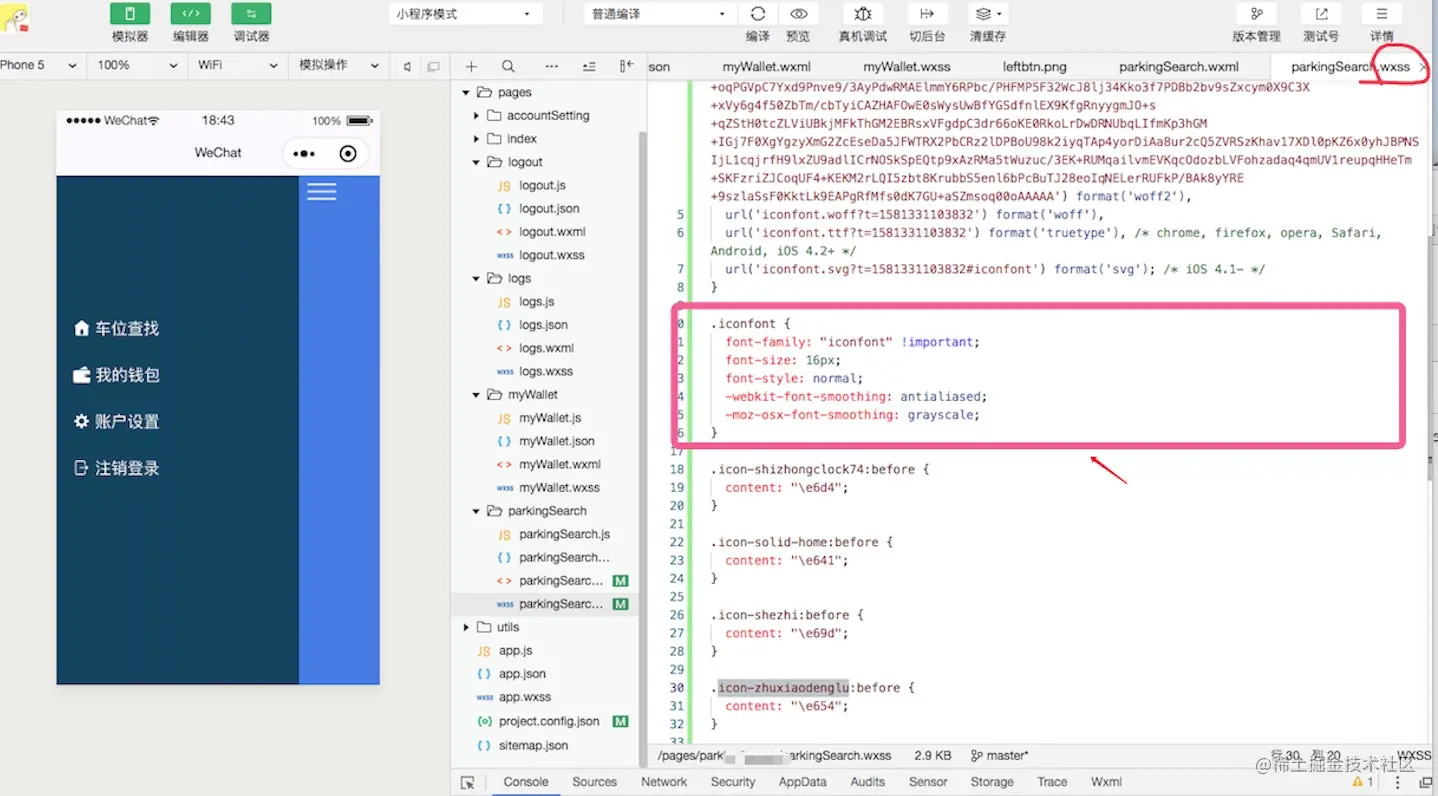Tap the parking search home item in simulator

[116, 328]
